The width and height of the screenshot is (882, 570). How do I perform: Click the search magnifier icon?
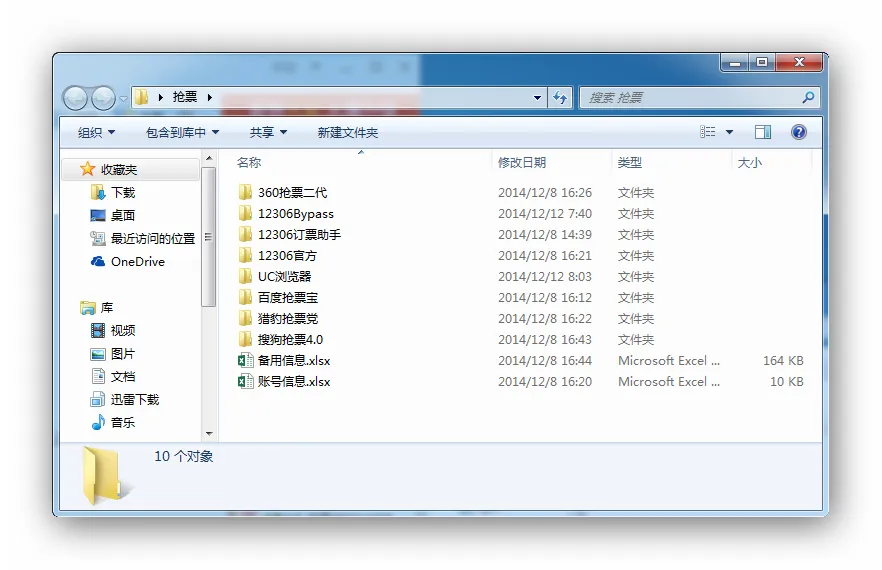pos(808,98)
